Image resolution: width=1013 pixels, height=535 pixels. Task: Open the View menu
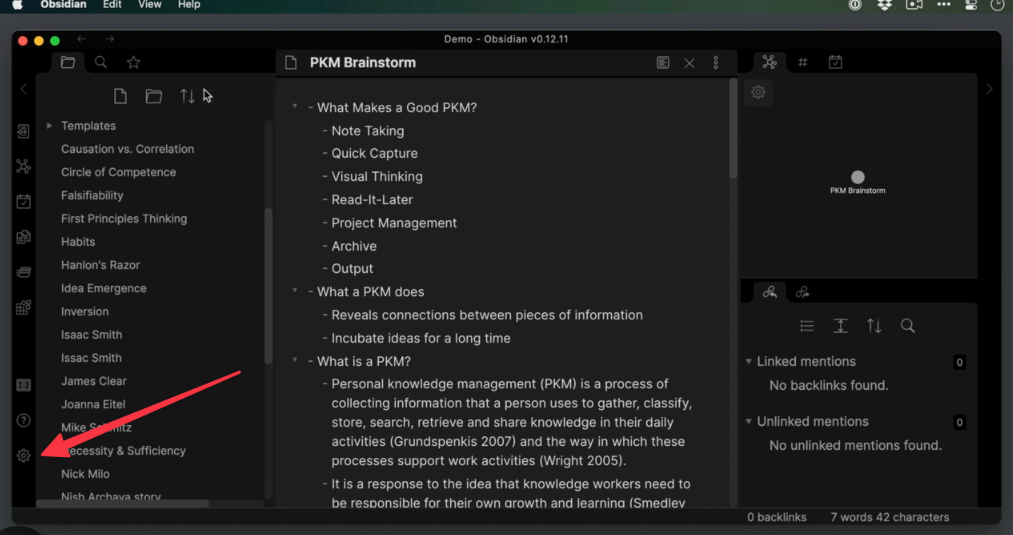pos(149,5)
